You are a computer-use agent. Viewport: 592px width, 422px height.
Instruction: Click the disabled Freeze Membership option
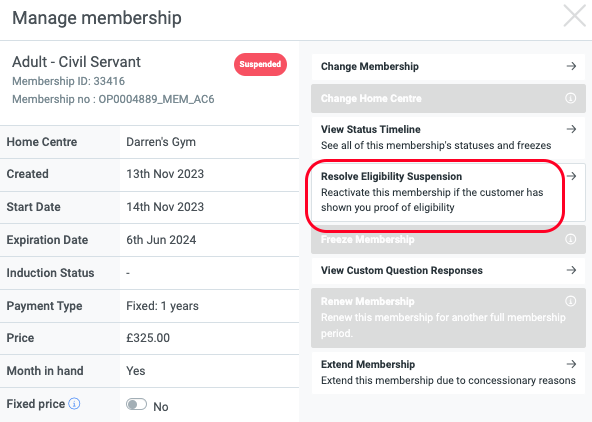[448, 239]
